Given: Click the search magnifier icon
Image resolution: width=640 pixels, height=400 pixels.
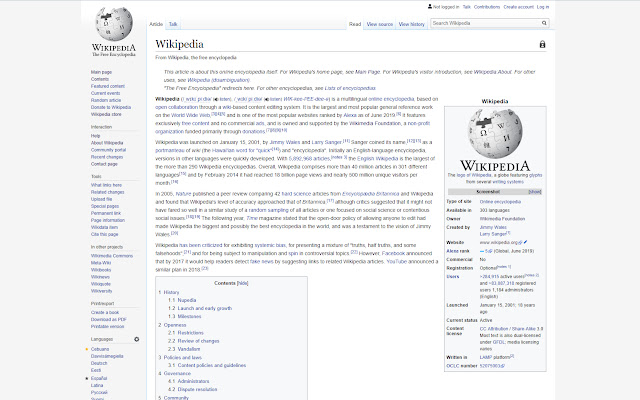Looking at the screenshot, I should coord(544,23).
